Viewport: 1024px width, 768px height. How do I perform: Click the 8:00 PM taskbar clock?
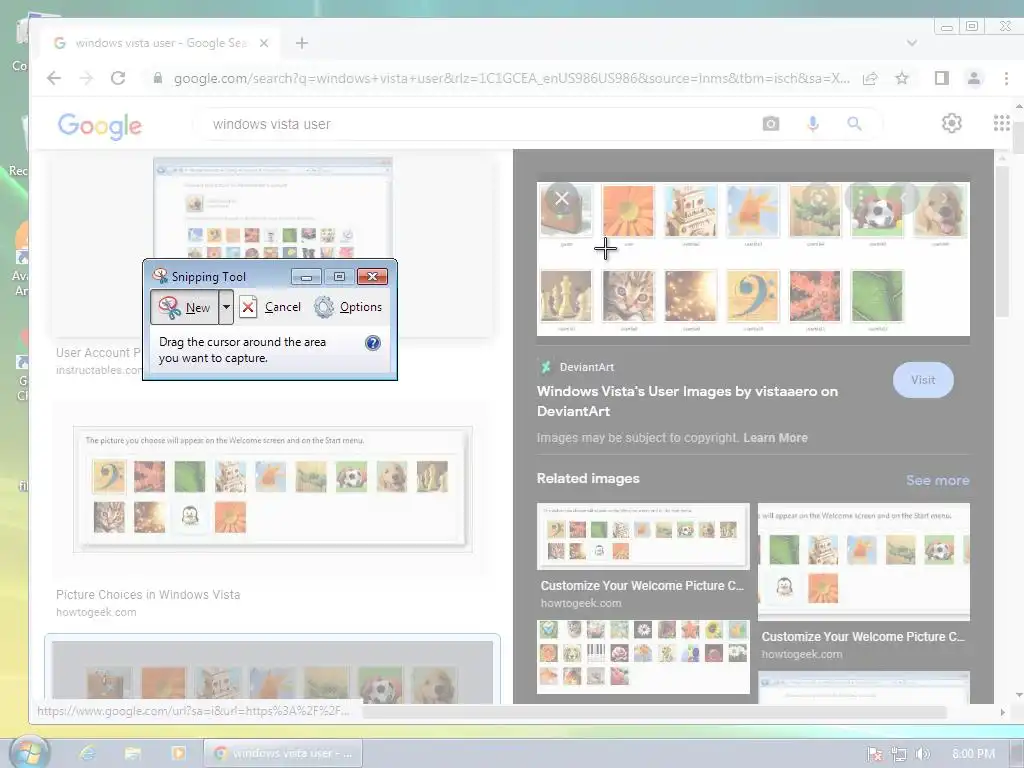click(973, 754)
